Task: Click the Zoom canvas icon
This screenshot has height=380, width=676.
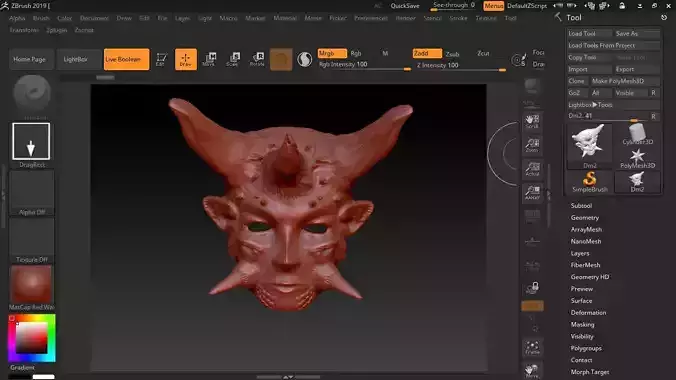Action: click(x=532, y=145)
